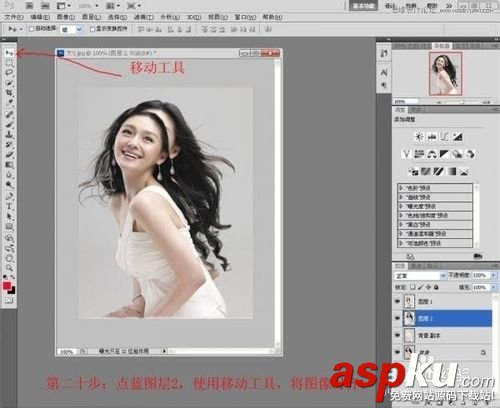Add a Selective Color adjustment
Image resolution: width=500 pixels, height=408 pixels.
[464, 172]
